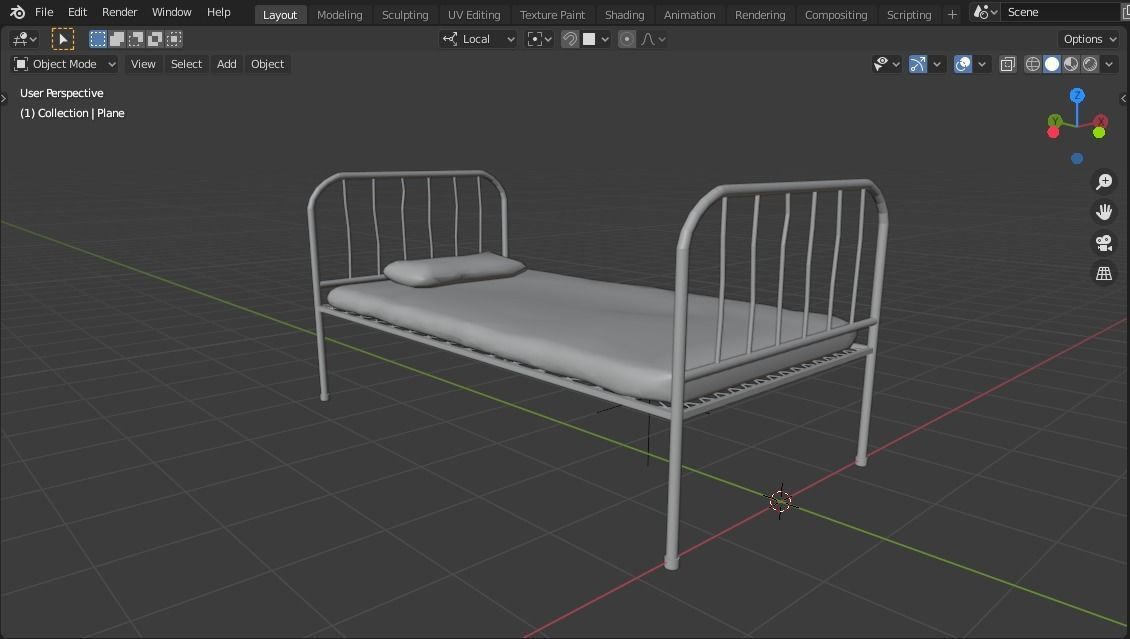Choose Extend Selection mode icon

tap(117, 39)
